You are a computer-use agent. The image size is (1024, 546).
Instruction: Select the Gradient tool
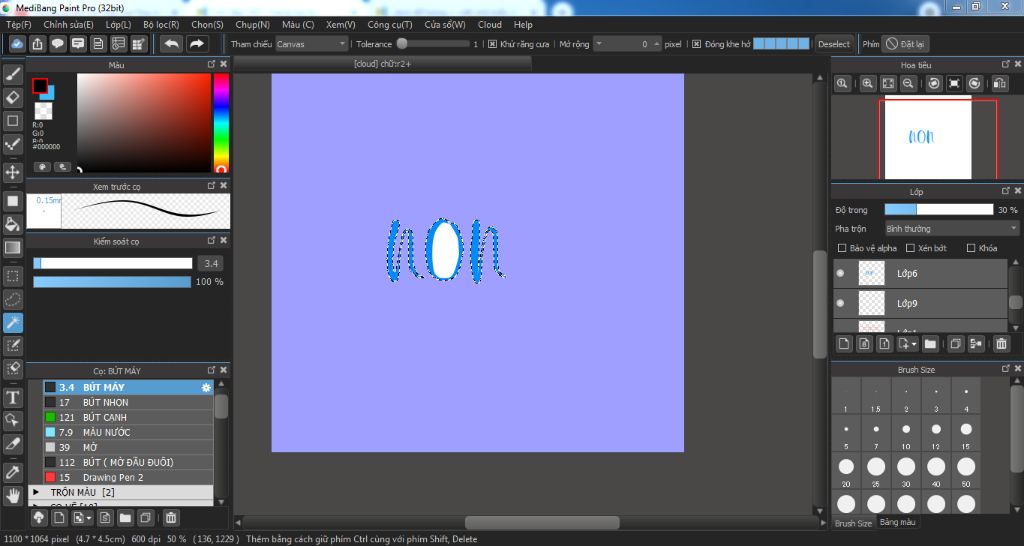12,248
